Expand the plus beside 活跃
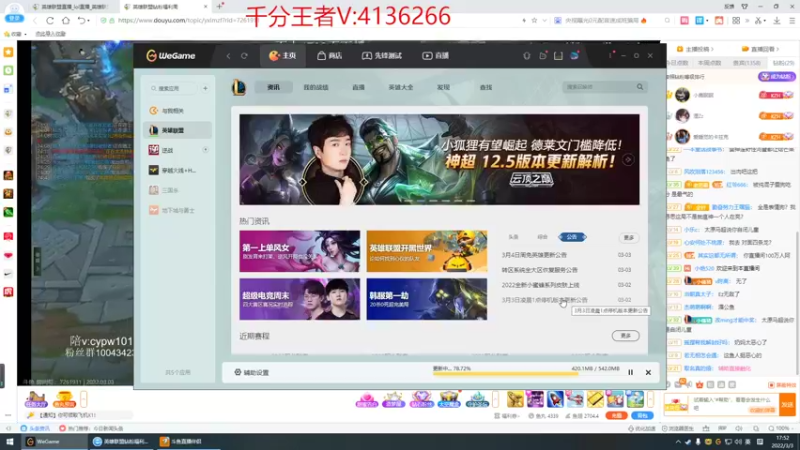Viewport: 800px width, 450px height. click(x=205, y=150)
